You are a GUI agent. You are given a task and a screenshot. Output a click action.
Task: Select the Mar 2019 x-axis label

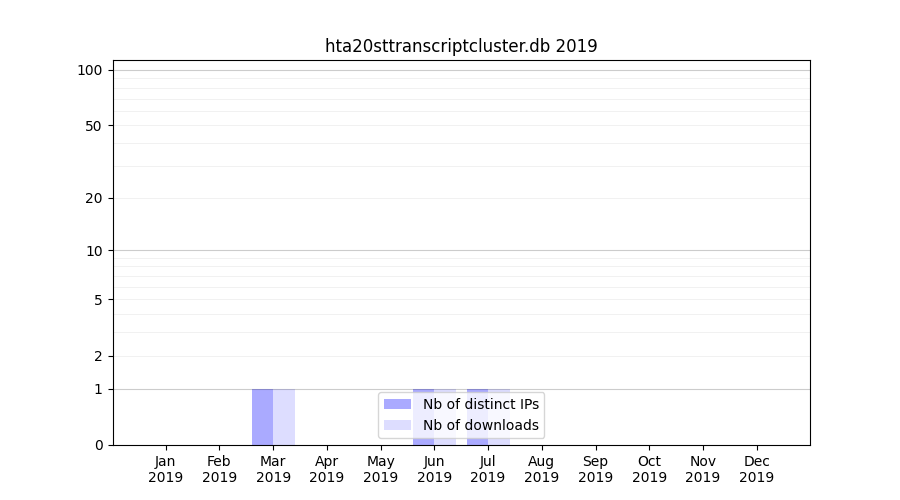(x=273, y=469)
